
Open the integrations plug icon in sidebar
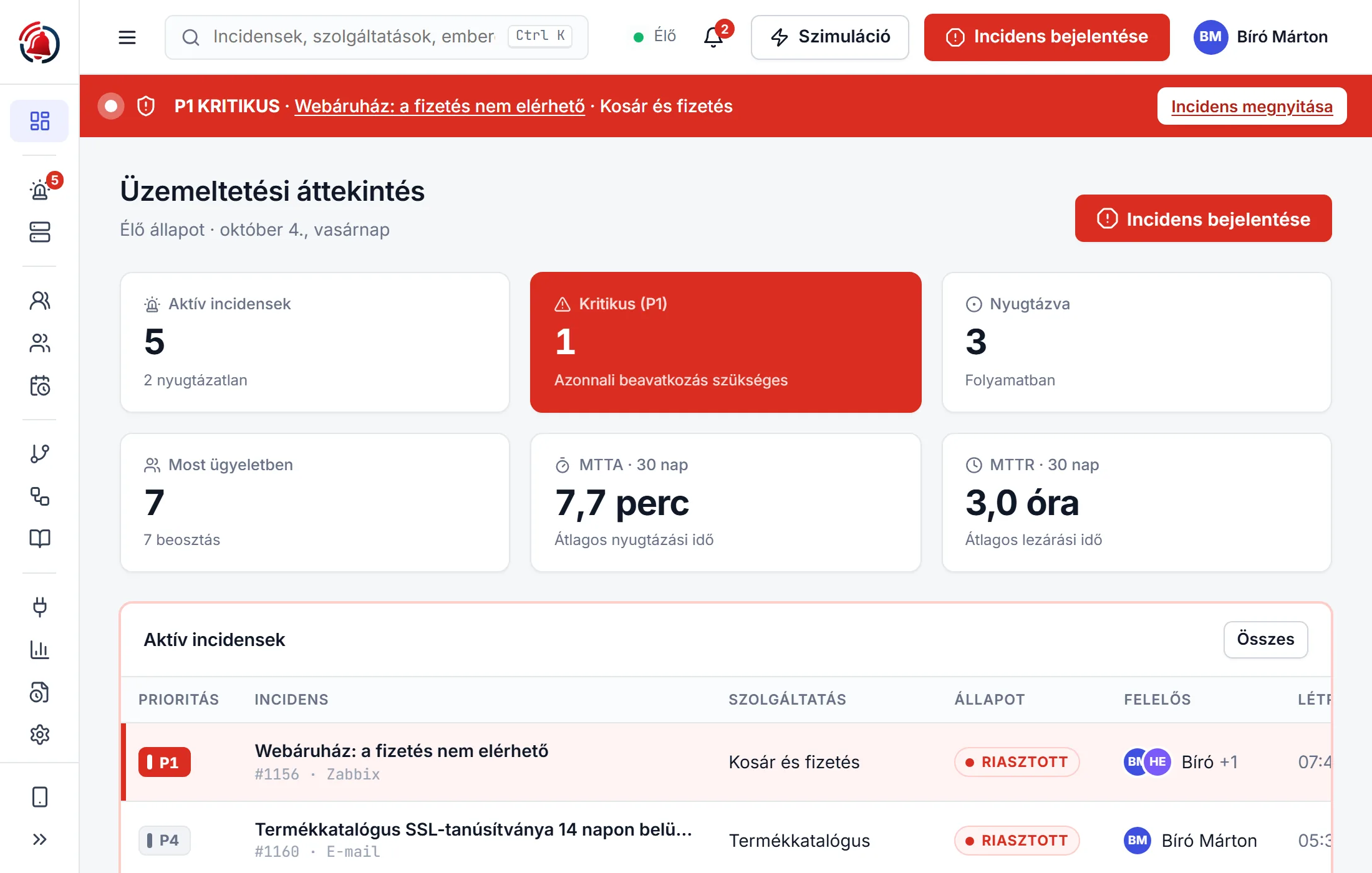(40, 607)
